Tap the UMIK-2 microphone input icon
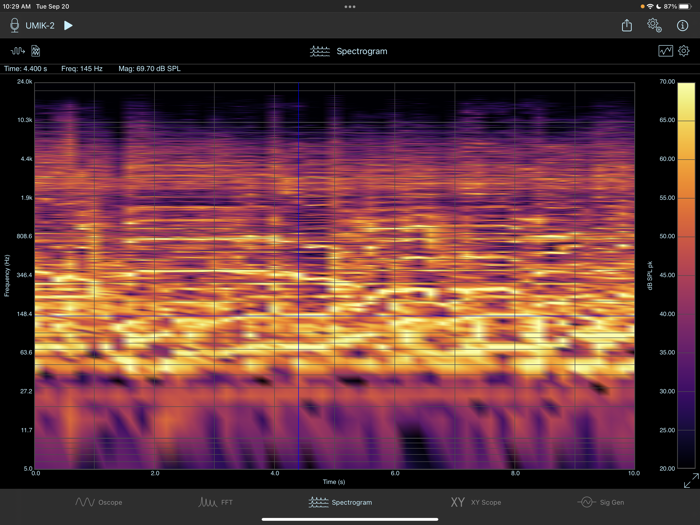The height and width of the screenshot is (525, 700). tap(15, 25)
